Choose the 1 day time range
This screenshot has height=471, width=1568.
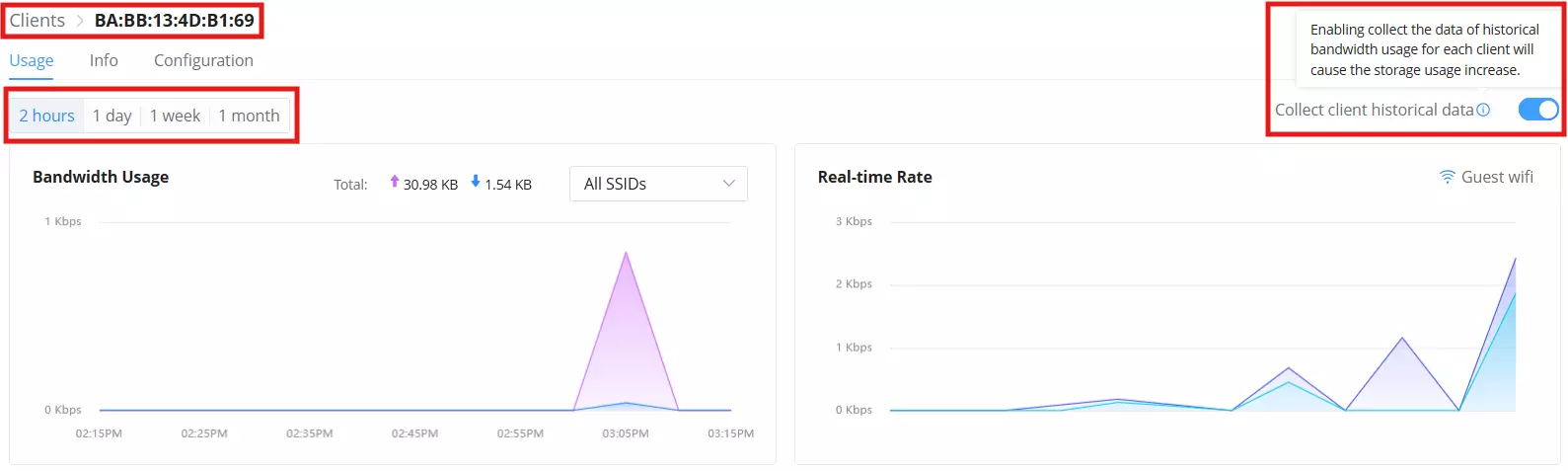pos(112,116)
